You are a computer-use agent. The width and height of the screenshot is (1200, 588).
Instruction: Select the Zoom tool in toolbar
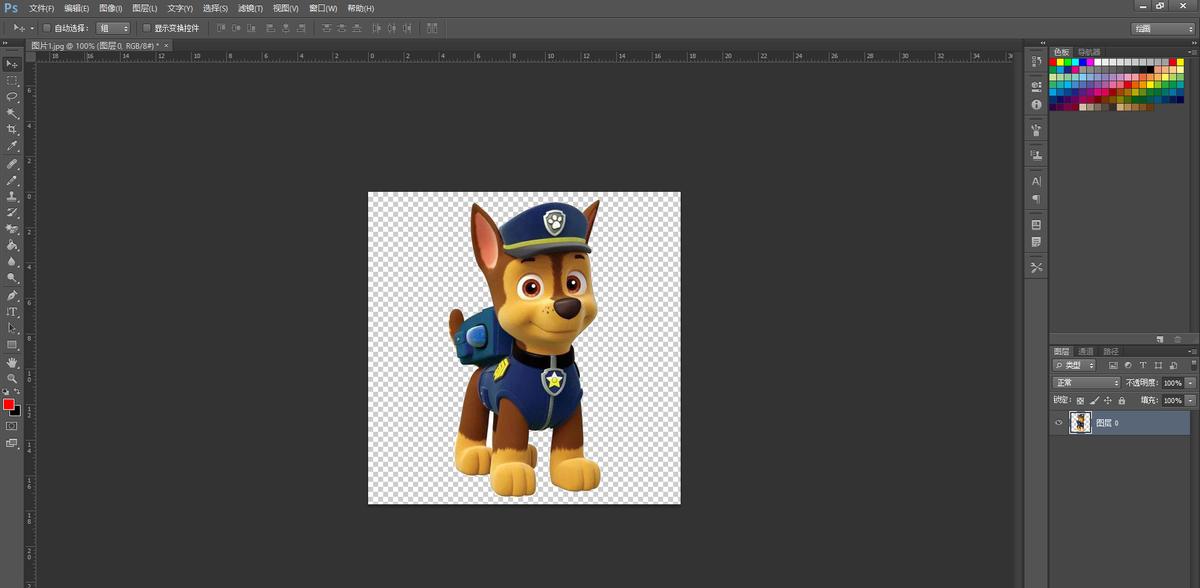tap(12, 379)
